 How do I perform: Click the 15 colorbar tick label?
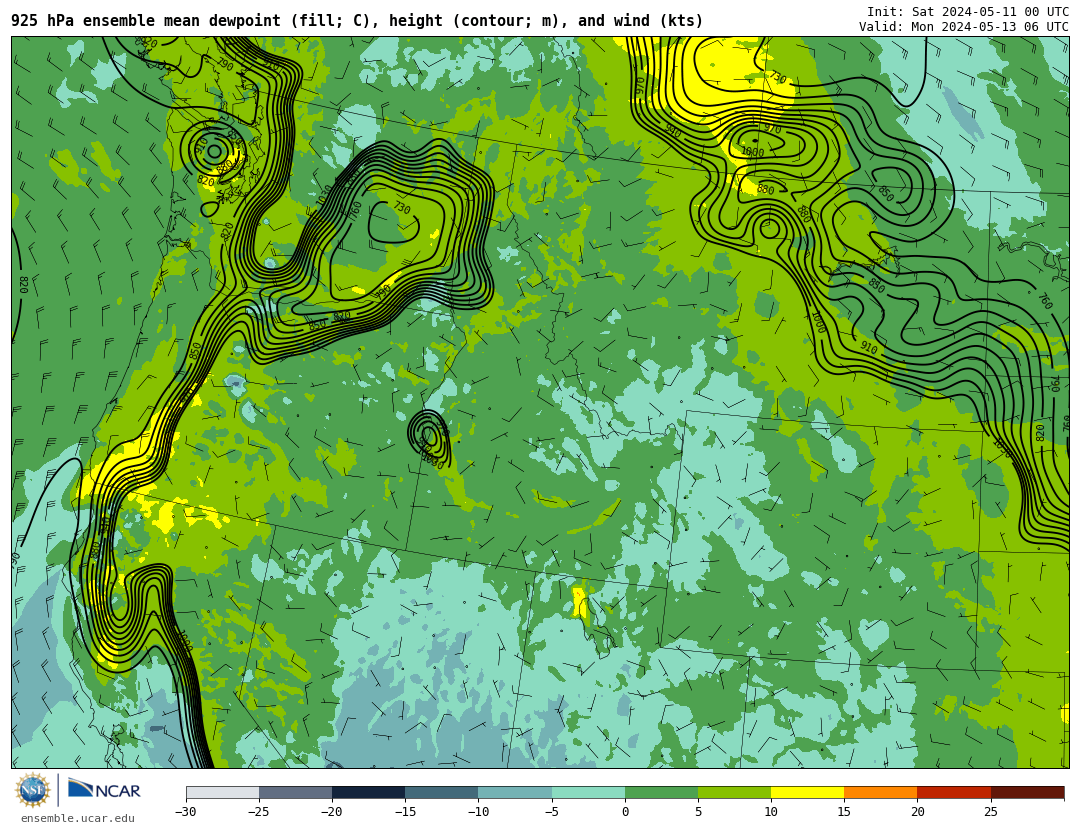[844, 812]
